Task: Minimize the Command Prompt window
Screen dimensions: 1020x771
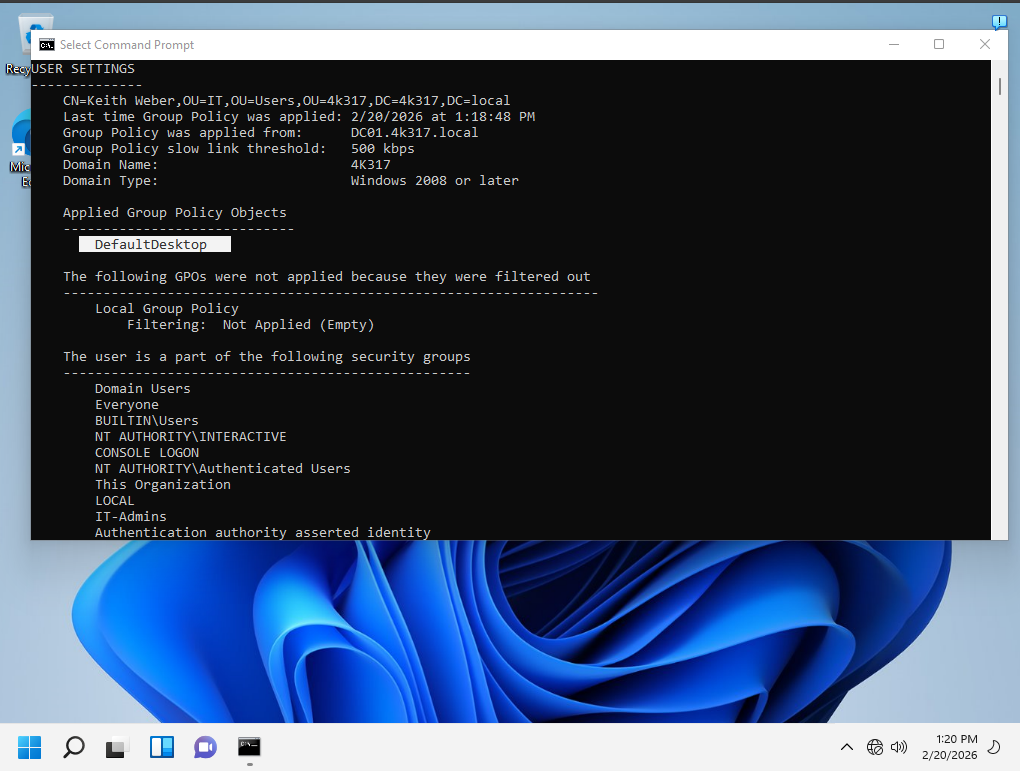Action: click(893, 45)
